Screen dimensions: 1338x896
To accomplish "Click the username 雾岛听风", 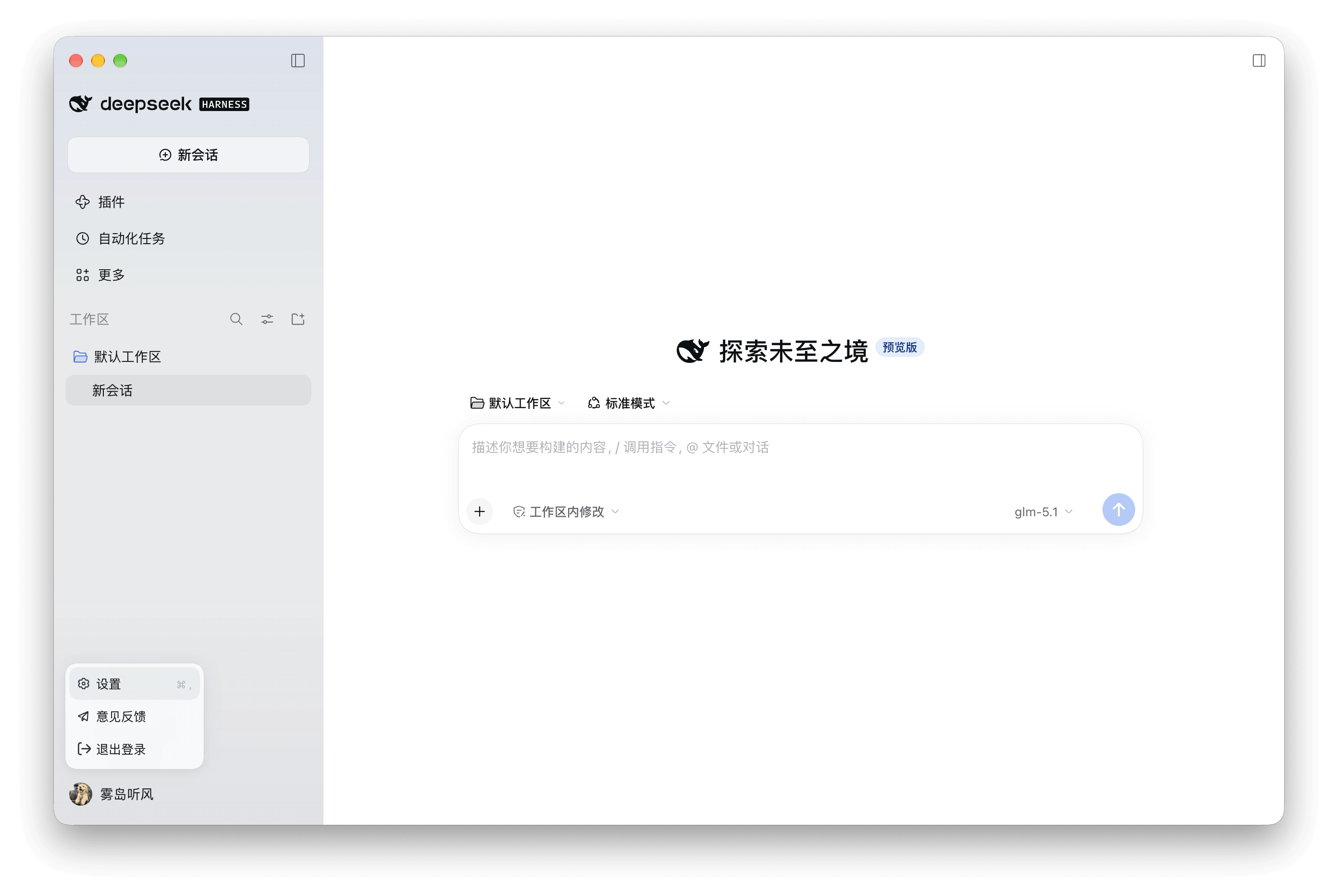I will point(127,794).
